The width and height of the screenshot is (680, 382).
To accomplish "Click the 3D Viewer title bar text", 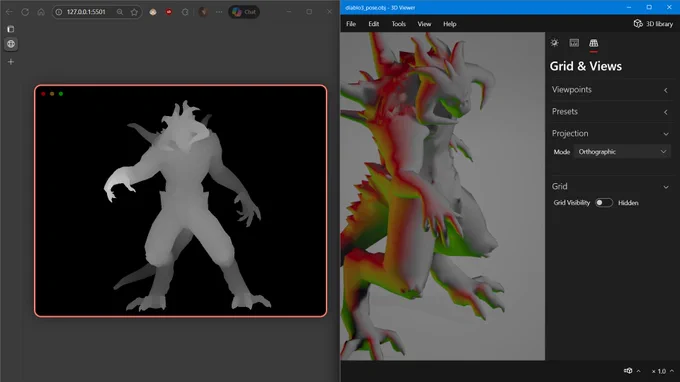I will click(x=380, y=7).
